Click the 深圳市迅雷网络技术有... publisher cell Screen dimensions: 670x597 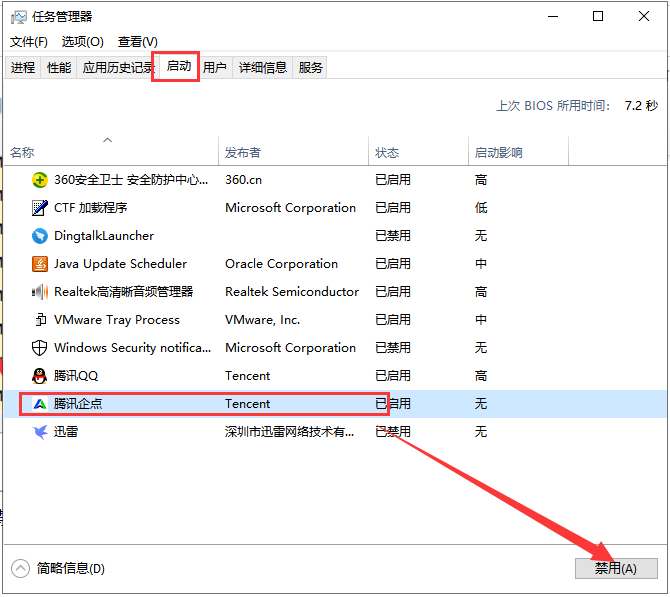tap(289, 432)
